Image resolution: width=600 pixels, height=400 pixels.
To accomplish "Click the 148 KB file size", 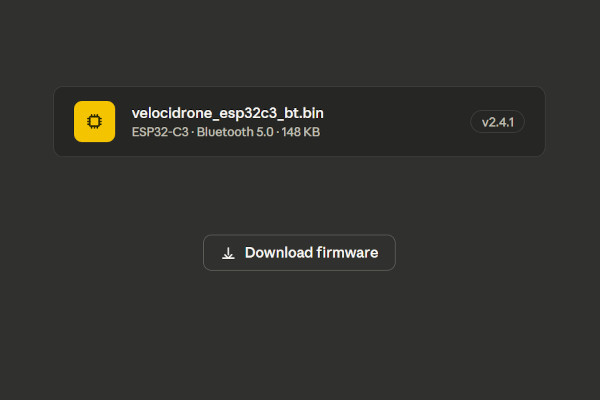I will 300,132.
